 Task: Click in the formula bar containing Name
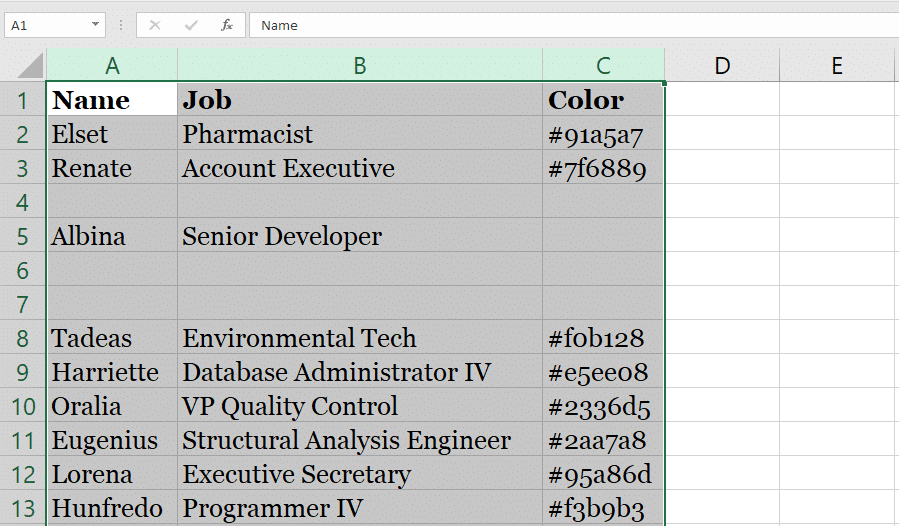tap(574, 25)
